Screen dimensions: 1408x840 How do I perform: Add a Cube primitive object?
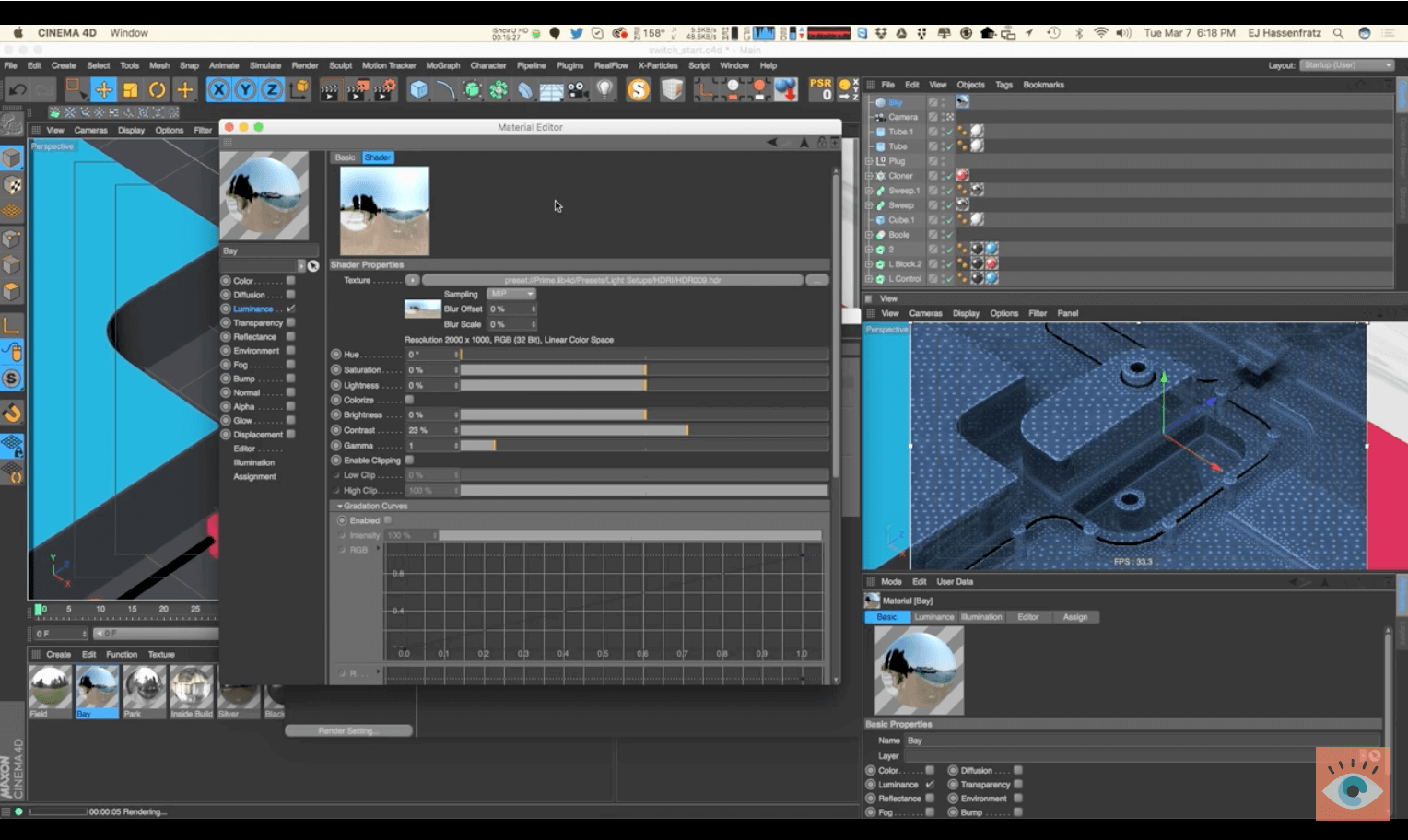pyautogui.click(x=418, y=89)
